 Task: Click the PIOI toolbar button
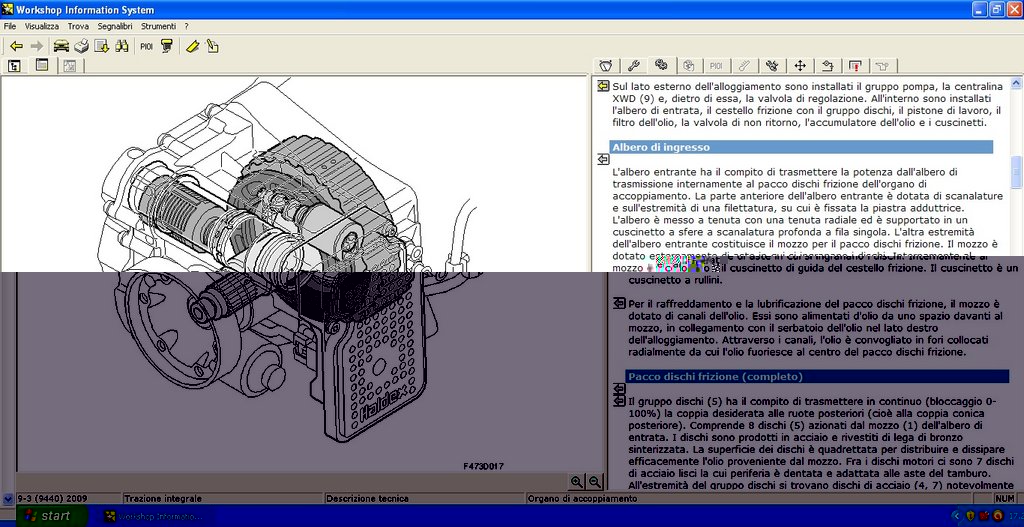(x=146, y=46)
